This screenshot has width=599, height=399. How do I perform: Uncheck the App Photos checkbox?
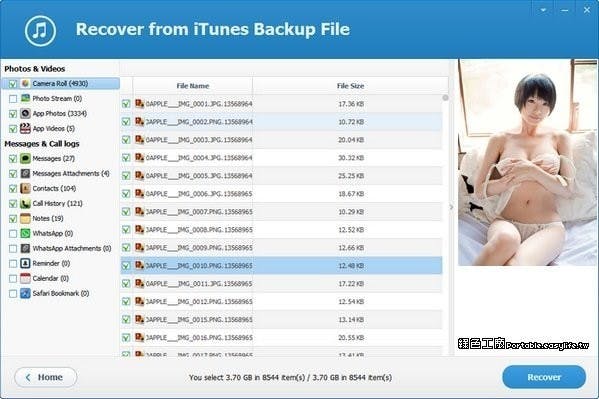(13, 114)
